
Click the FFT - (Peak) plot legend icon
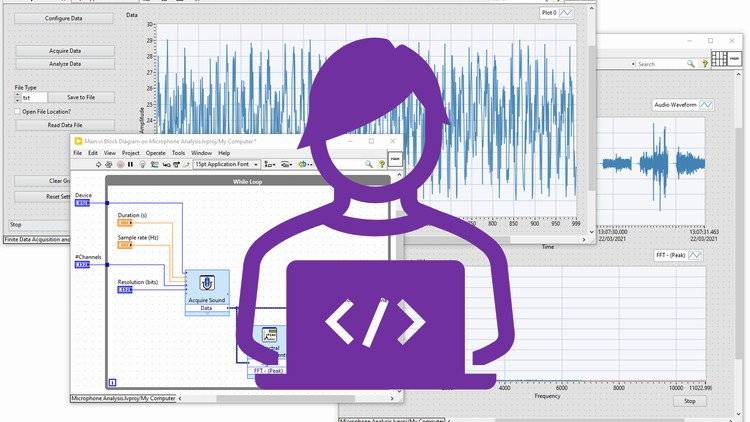click(695, 255)
